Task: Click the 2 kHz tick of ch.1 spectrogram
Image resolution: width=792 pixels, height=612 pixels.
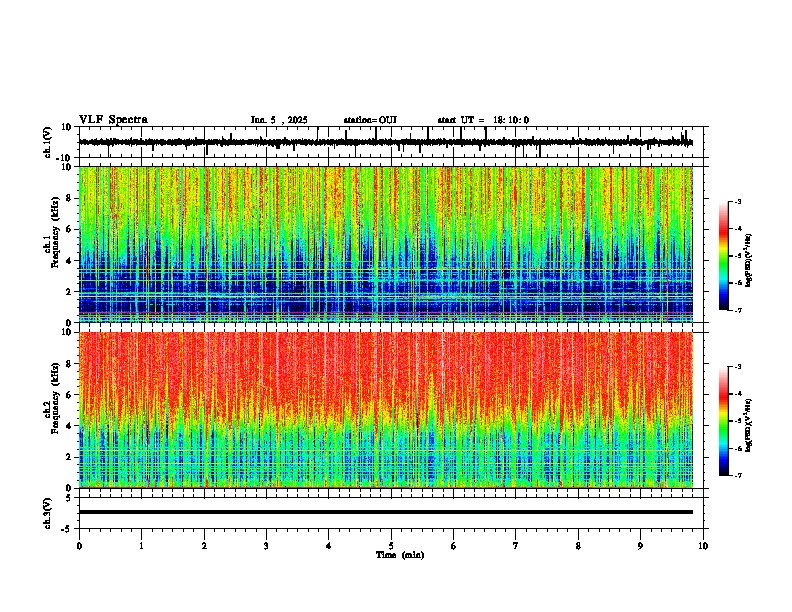Action: pos(69,292)
